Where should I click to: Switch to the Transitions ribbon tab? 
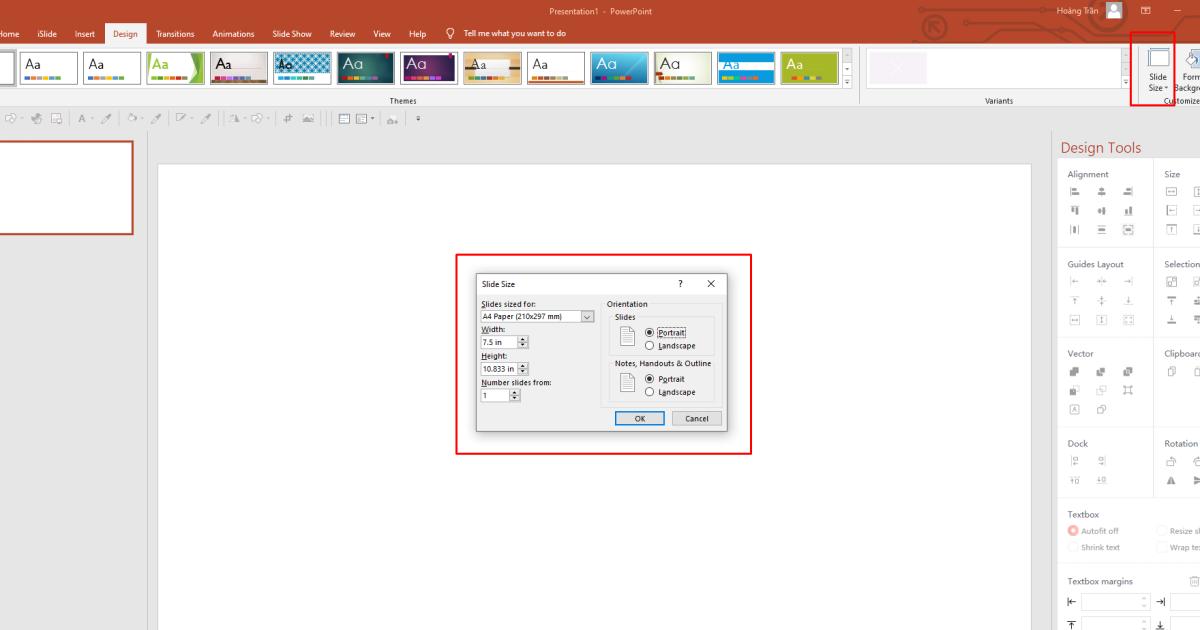pos(175,33)
